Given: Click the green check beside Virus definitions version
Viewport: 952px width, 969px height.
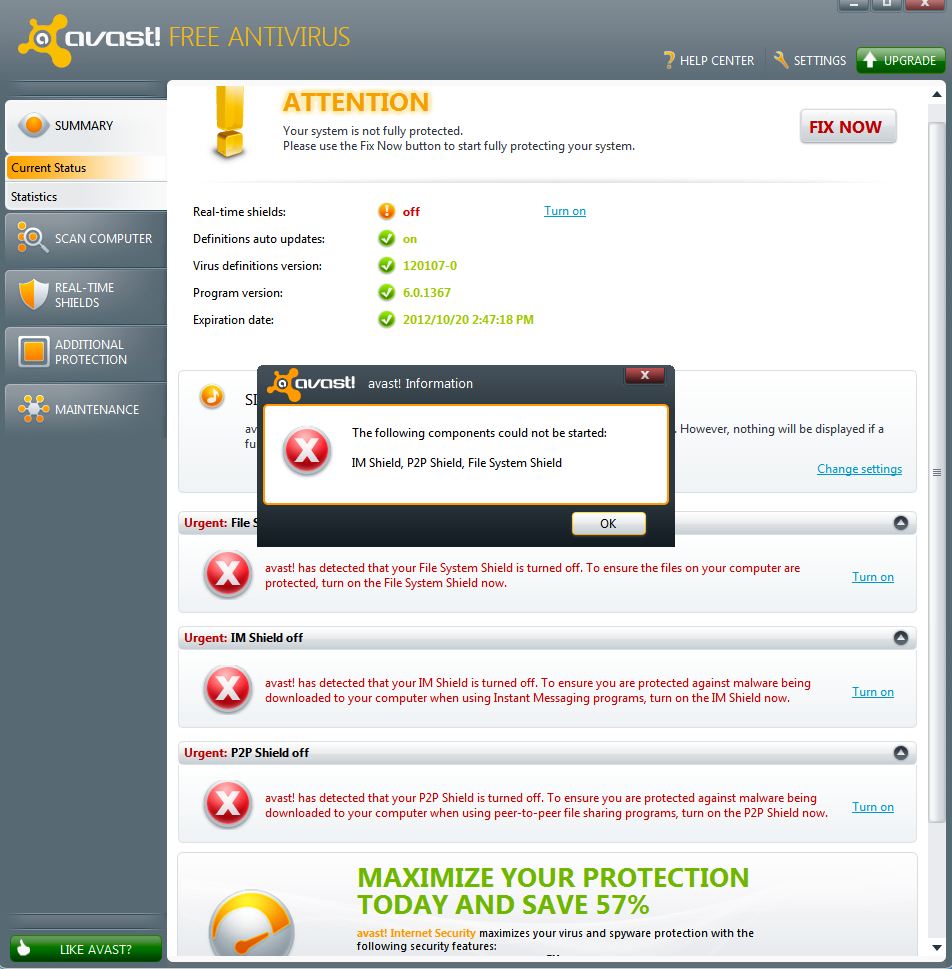Looking at the screenshot, I should click(x=386, y=266).
